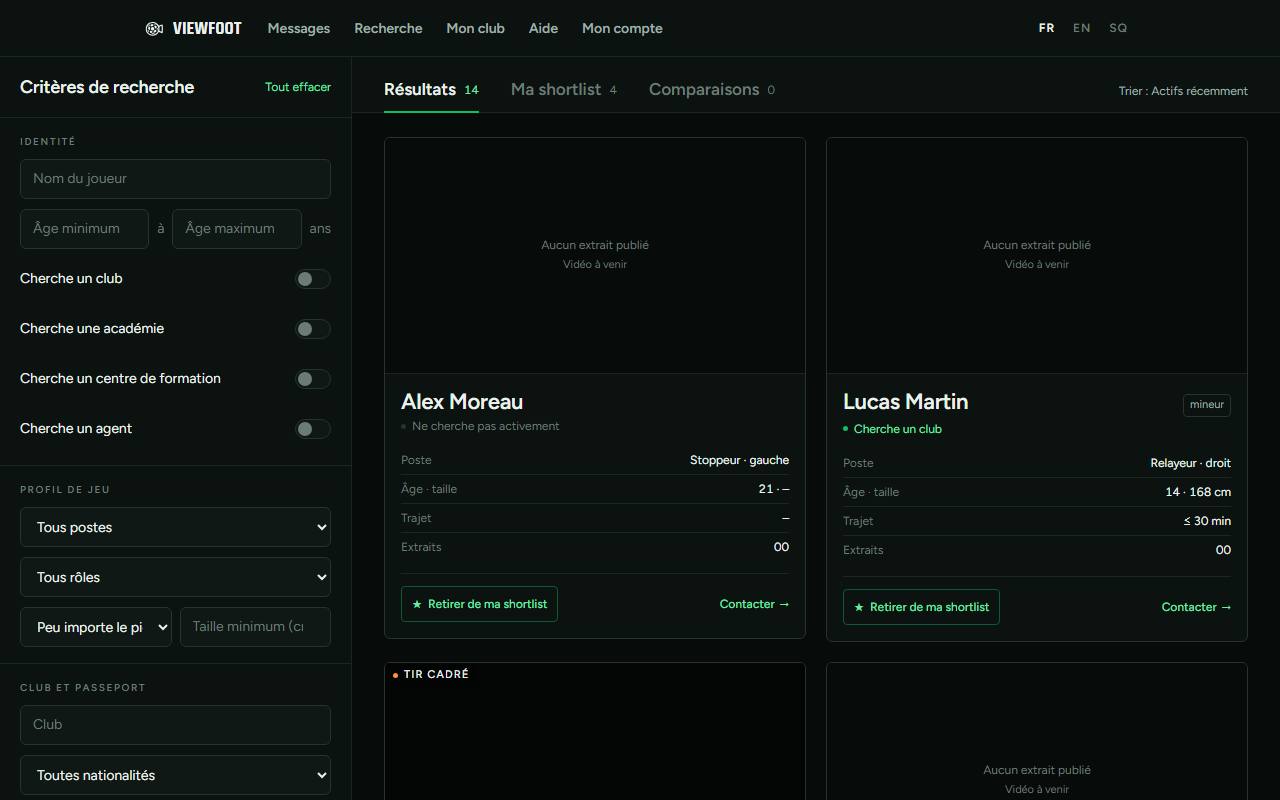Open the Messages menu item

pos(299,28)
